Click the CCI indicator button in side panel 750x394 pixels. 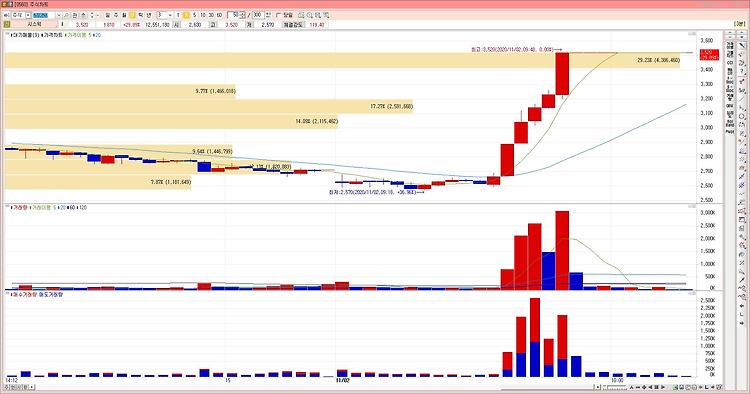730,62
